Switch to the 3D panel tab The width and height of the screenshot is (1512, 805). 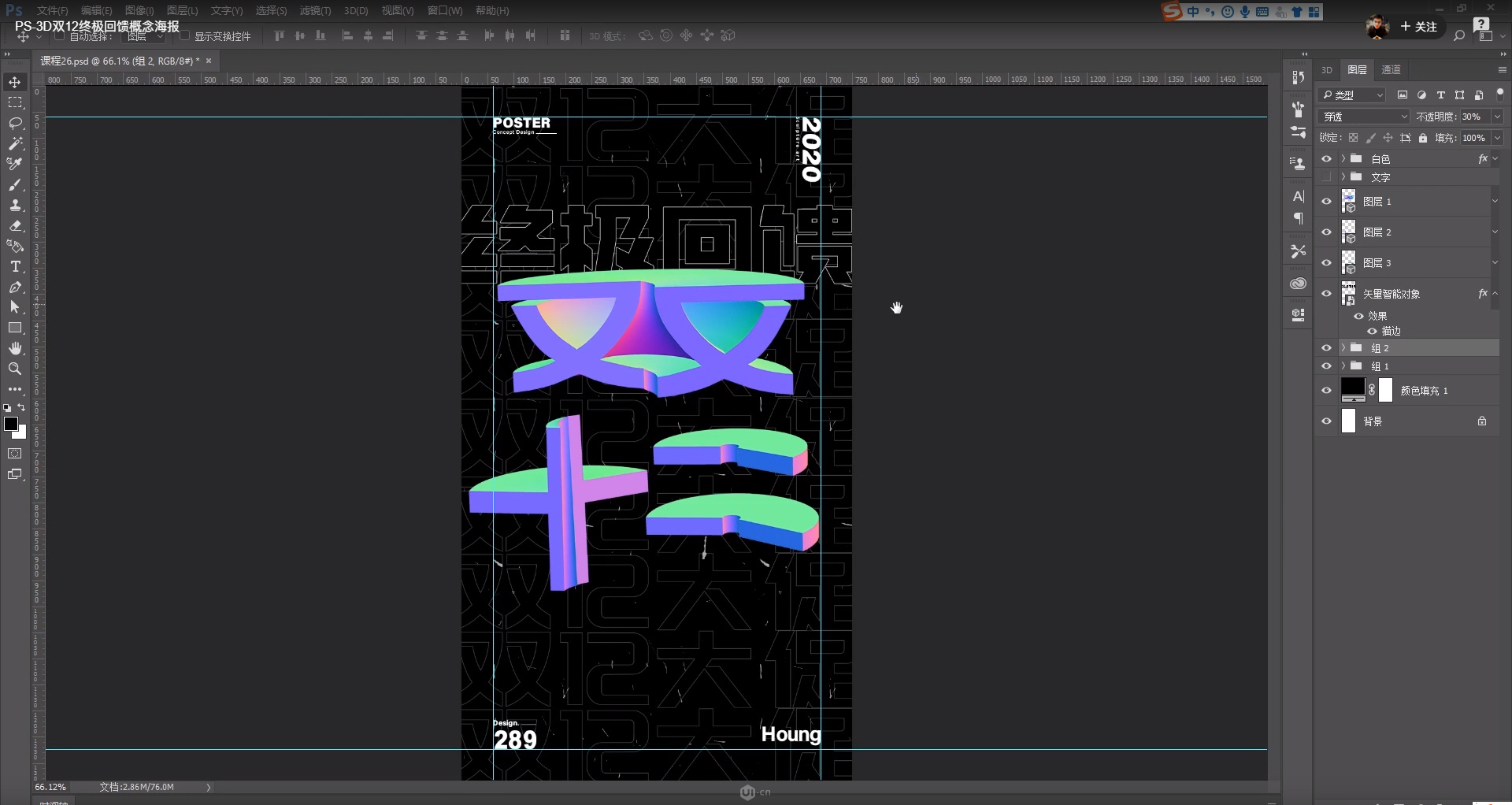[x=1327, y=70]
